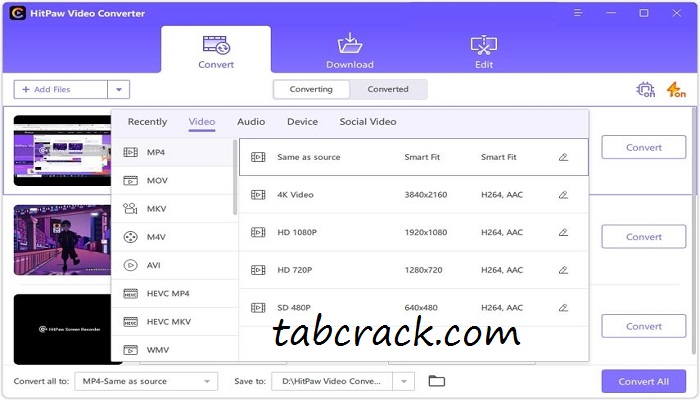Image resolution: width=700 pixels, height=400 pixels.
Task: Switch to the Download tab
Action: tap(350, 51)
